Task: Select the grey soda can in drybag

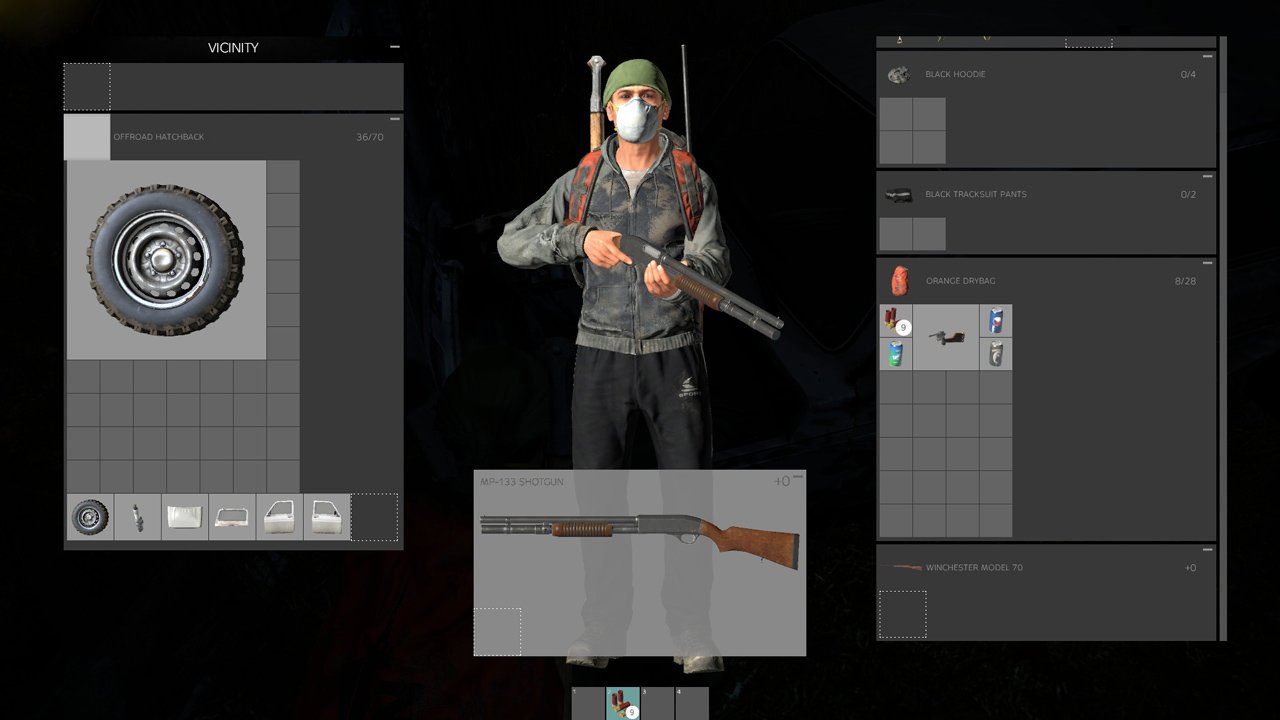Action: pos(995,354)
